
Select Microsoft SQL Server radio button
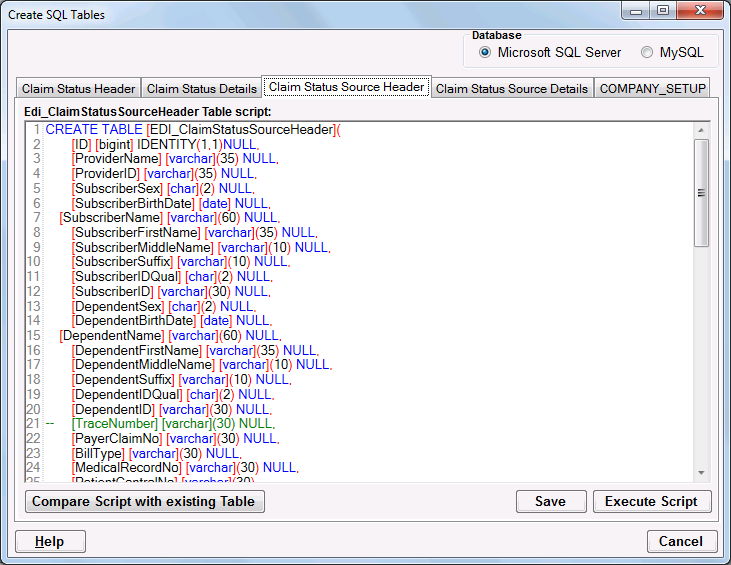point(485,53)
